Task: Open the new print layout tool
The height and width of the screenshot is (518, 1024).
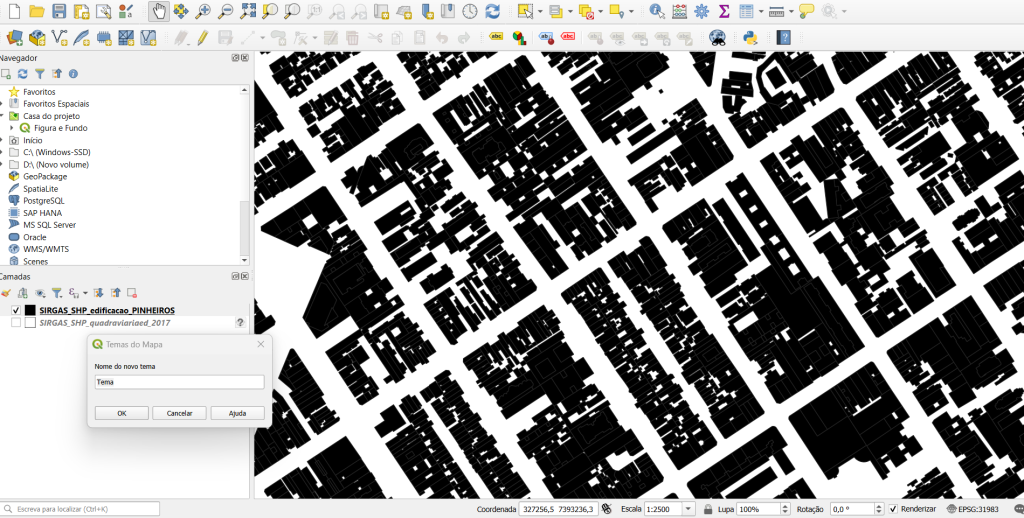Action: (x=81, y=11)
